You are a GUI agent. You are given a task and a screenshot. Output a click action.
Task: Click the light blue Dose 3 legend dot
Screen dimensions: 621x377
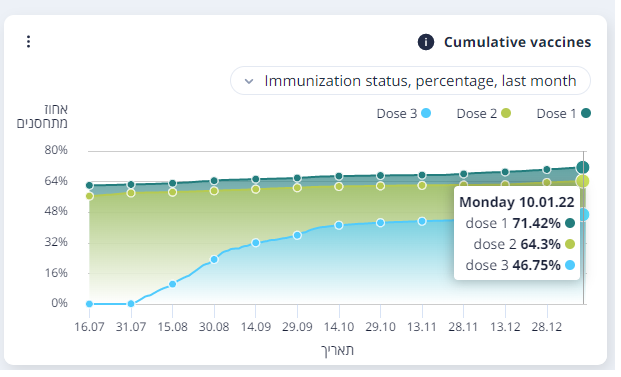click(426, 113)
